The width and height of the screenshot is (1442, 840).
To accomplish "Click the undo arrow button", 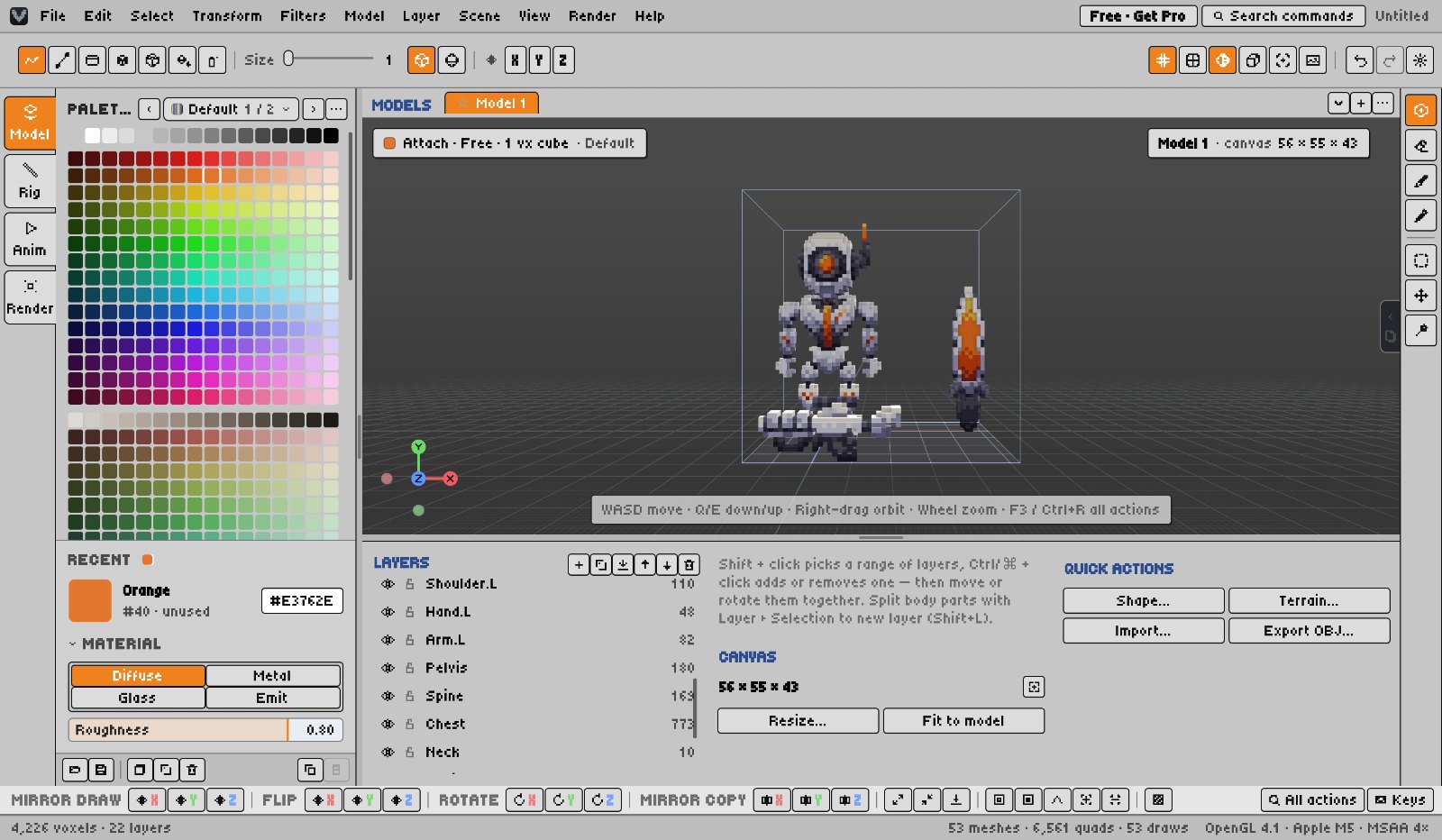I will [x=1360, y=60].
